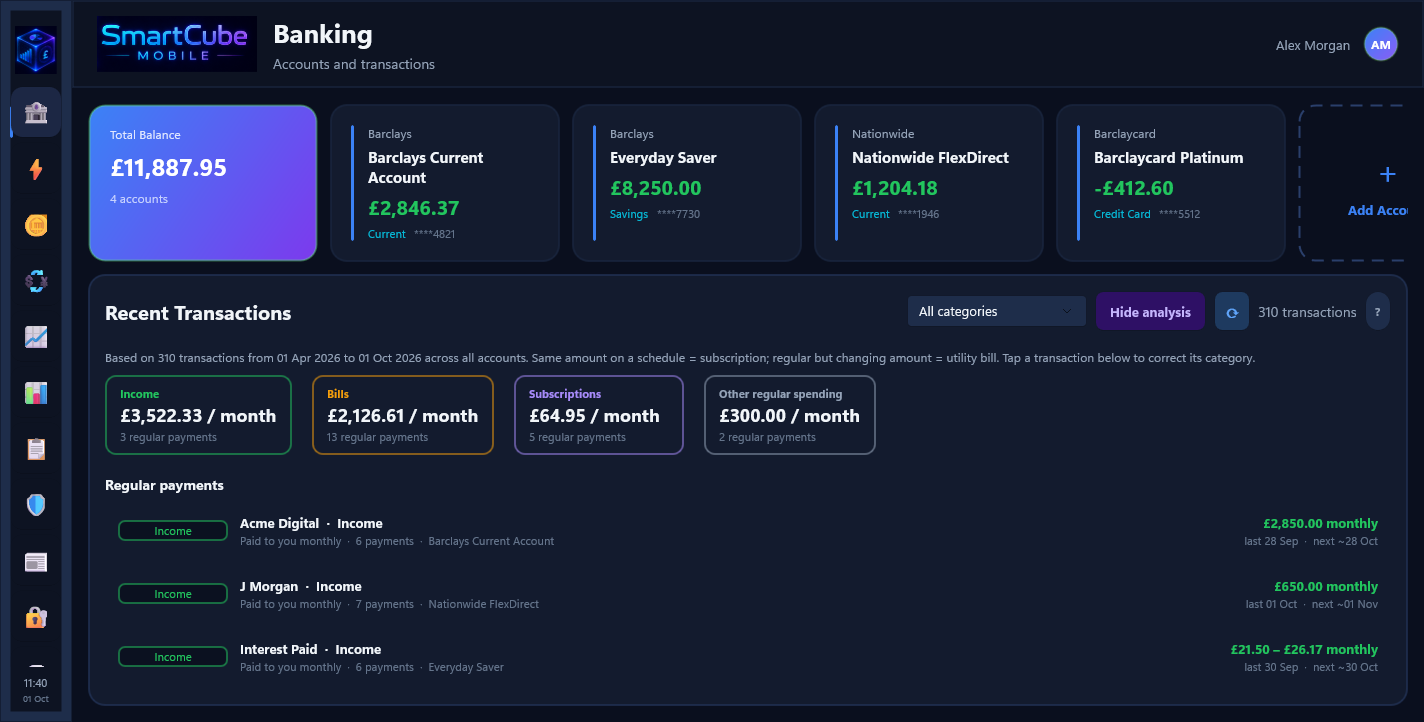Open the gold coin sidebar icon
Screen dimensions: 1424x722
36,226
